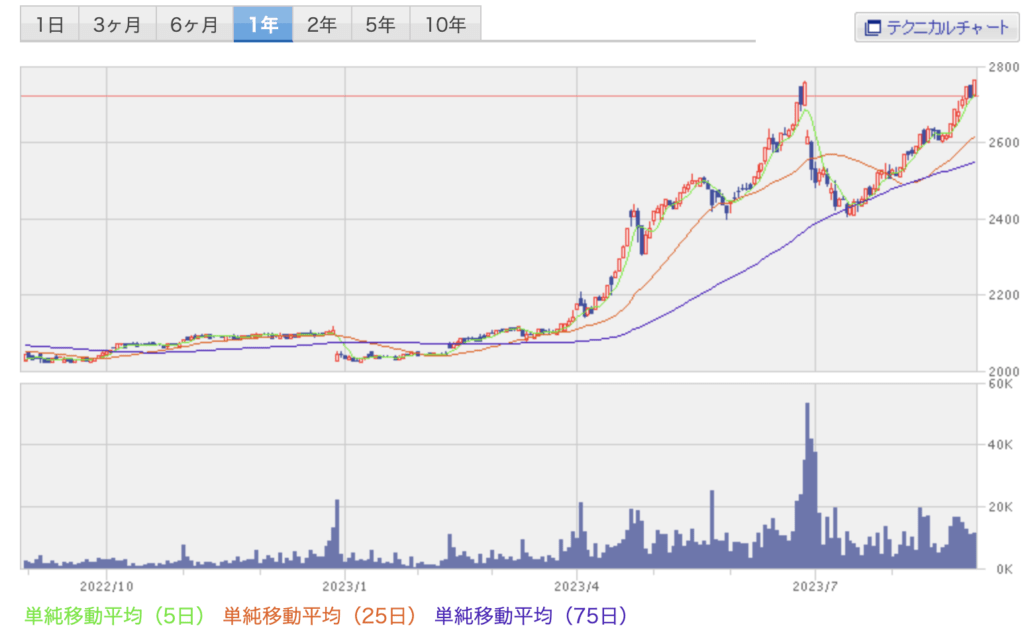1024x632 pixels.
Task: Click the 2022/10 date axis label
Action: 106,587
